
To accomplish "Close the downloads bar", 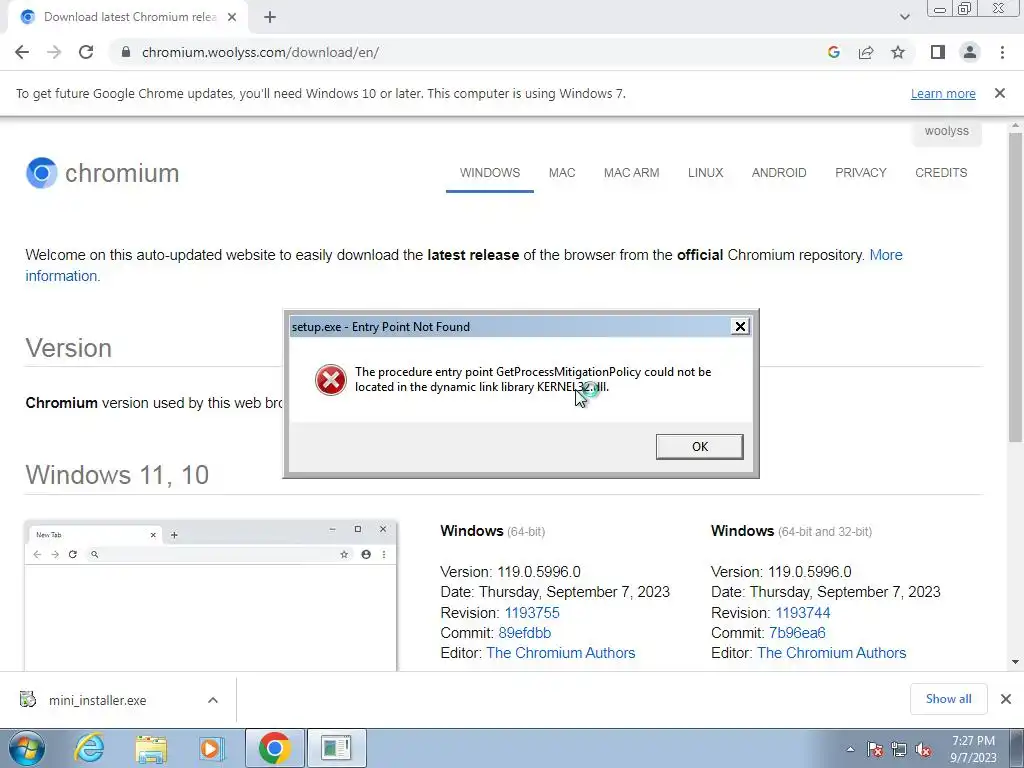I will [1006, 699].
